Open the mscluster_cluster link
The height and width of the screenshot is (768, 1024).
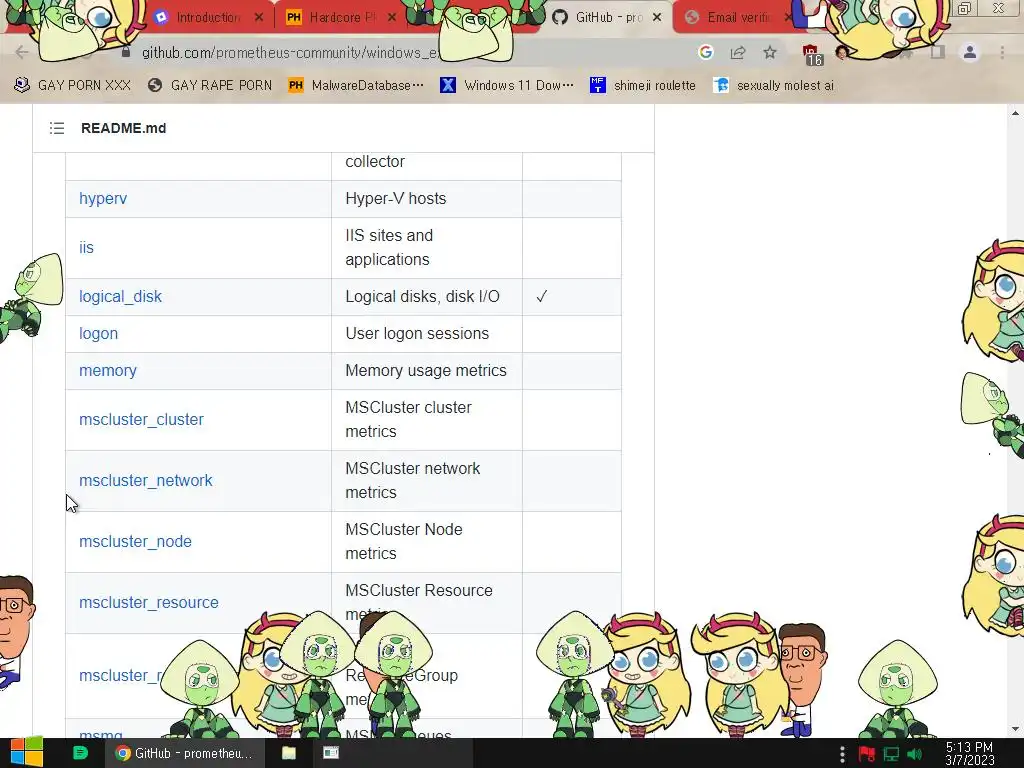coord(141,419)
